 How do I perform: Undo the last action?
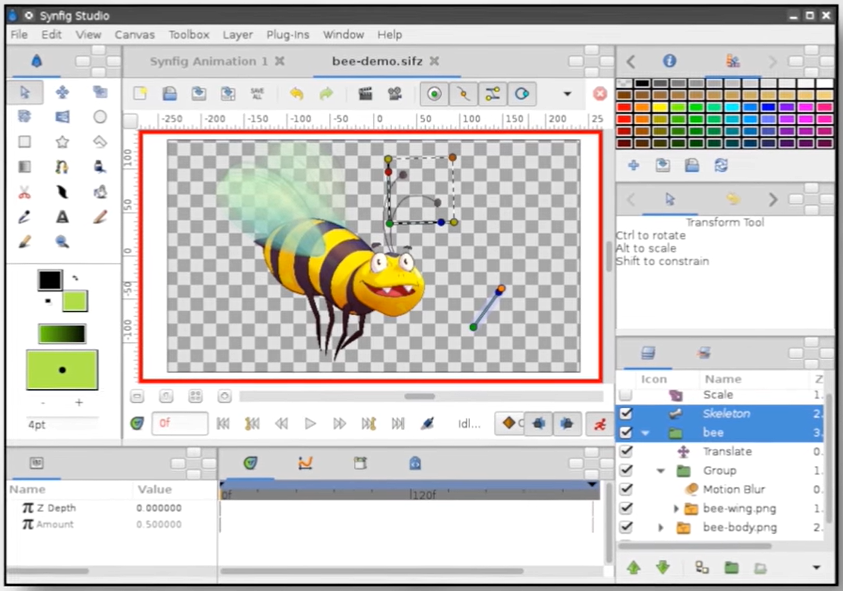(x=296, y=94)
